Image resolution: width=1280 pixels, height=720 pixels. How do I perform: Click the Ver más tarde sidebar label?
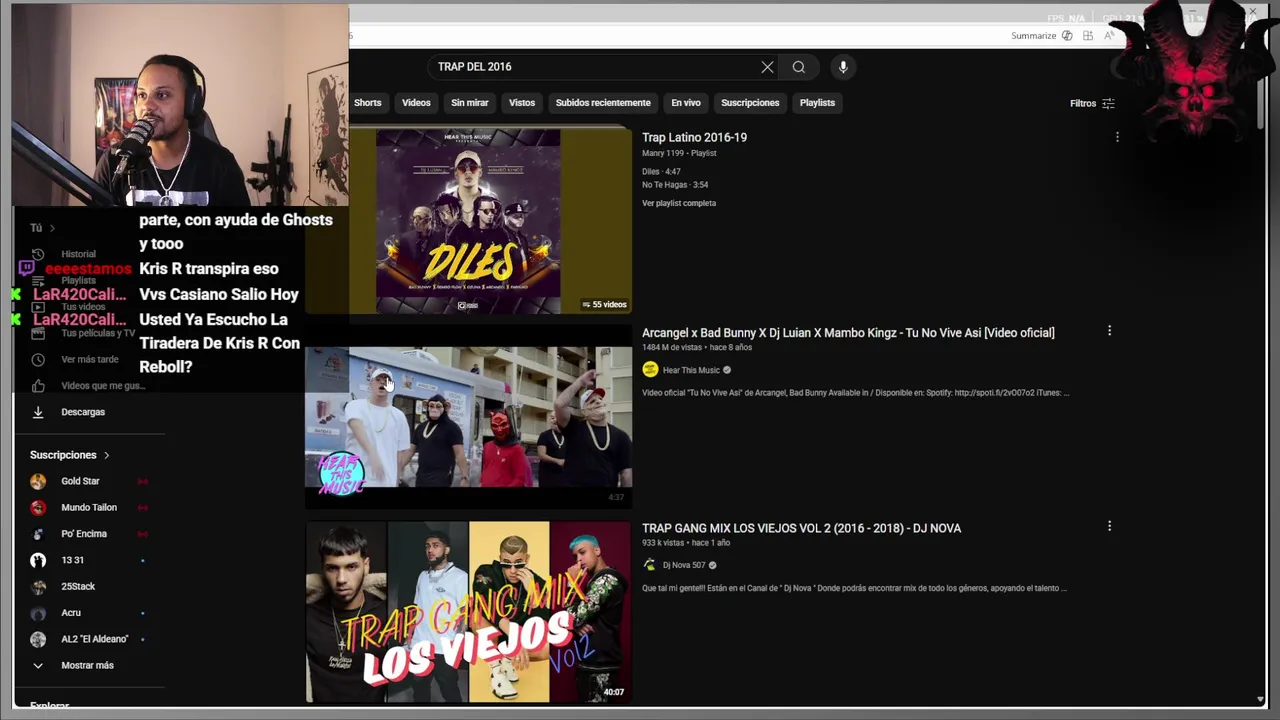pyautogui.click(x=90, y=359)
